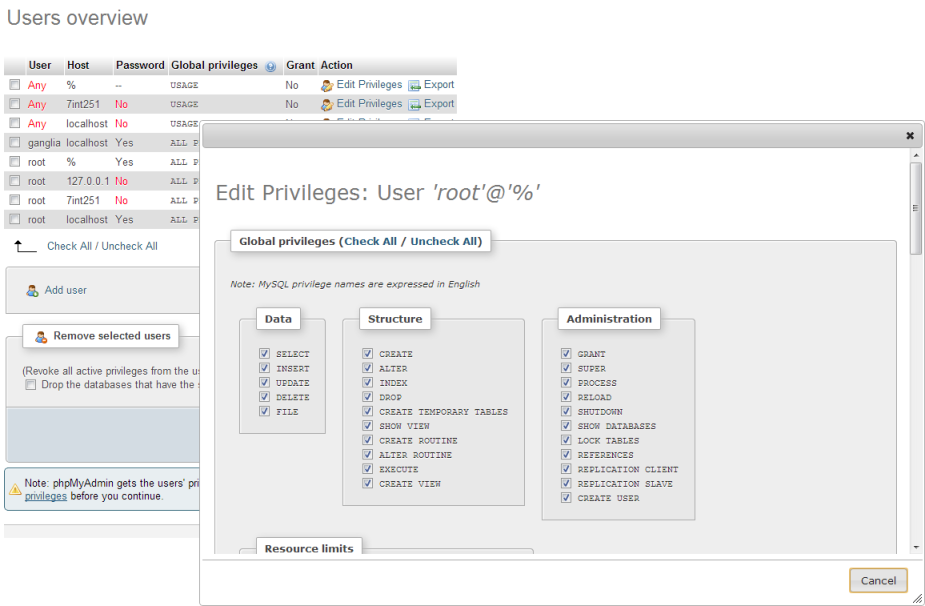
Task: Click the Global privileges help icon
Action: pos(271,67)
